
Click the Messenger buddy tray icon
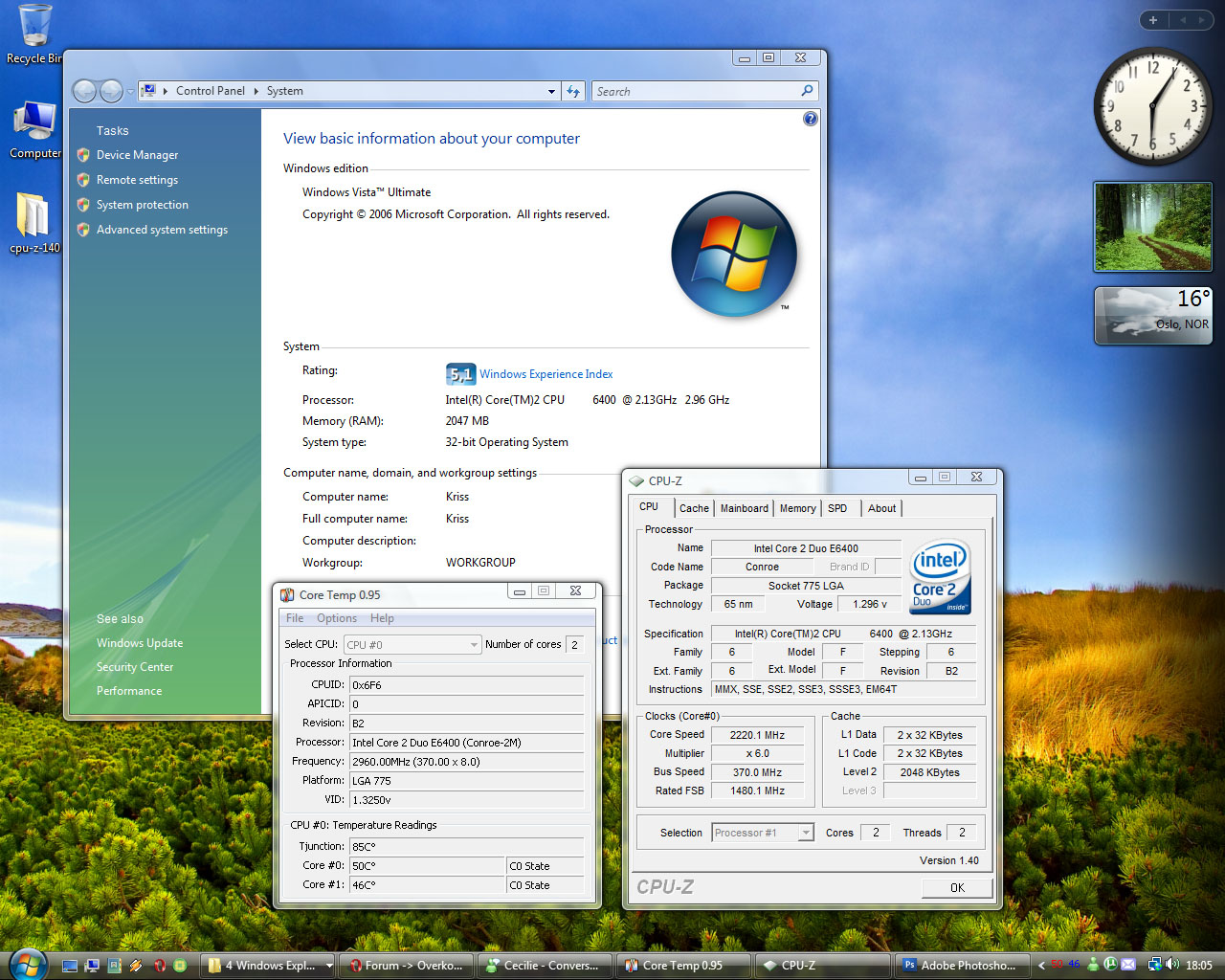1093,965
